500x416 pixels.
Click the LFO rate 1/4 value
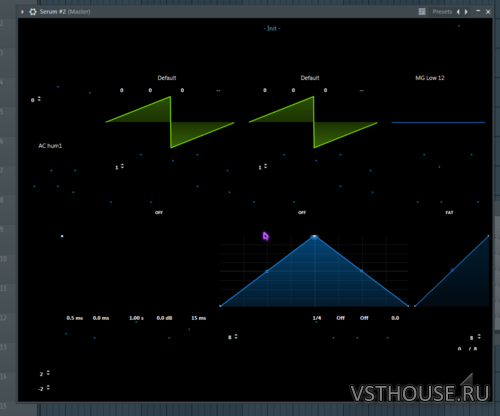[317, 318]
